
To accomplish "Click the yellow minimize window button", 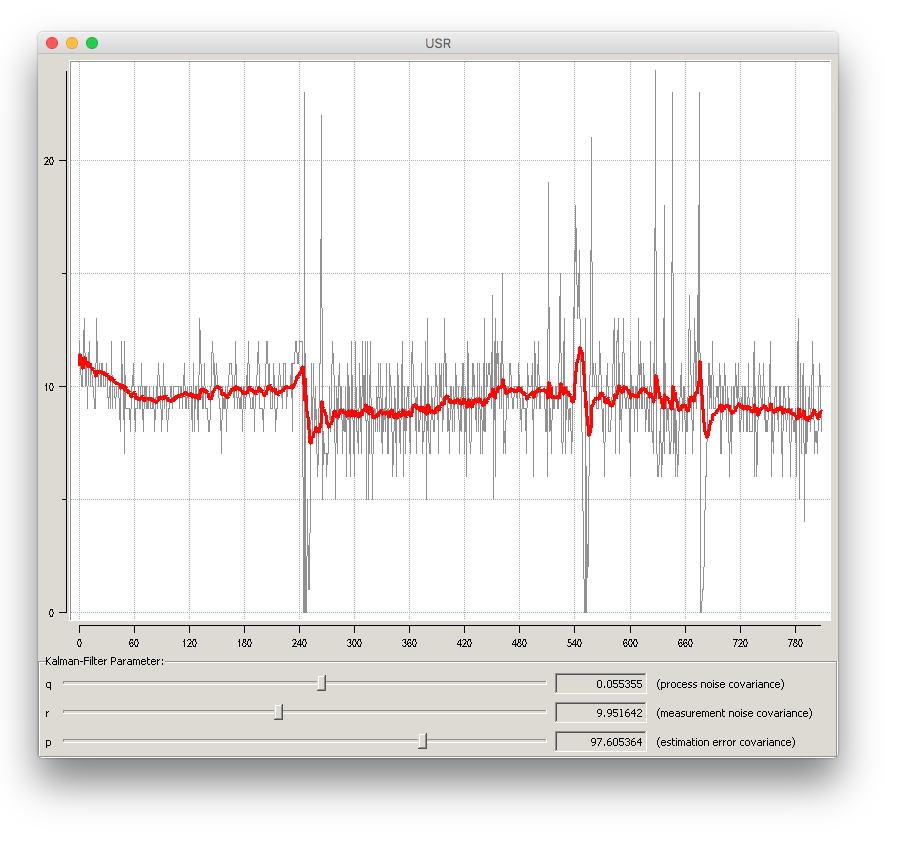I will click(72, 43).
